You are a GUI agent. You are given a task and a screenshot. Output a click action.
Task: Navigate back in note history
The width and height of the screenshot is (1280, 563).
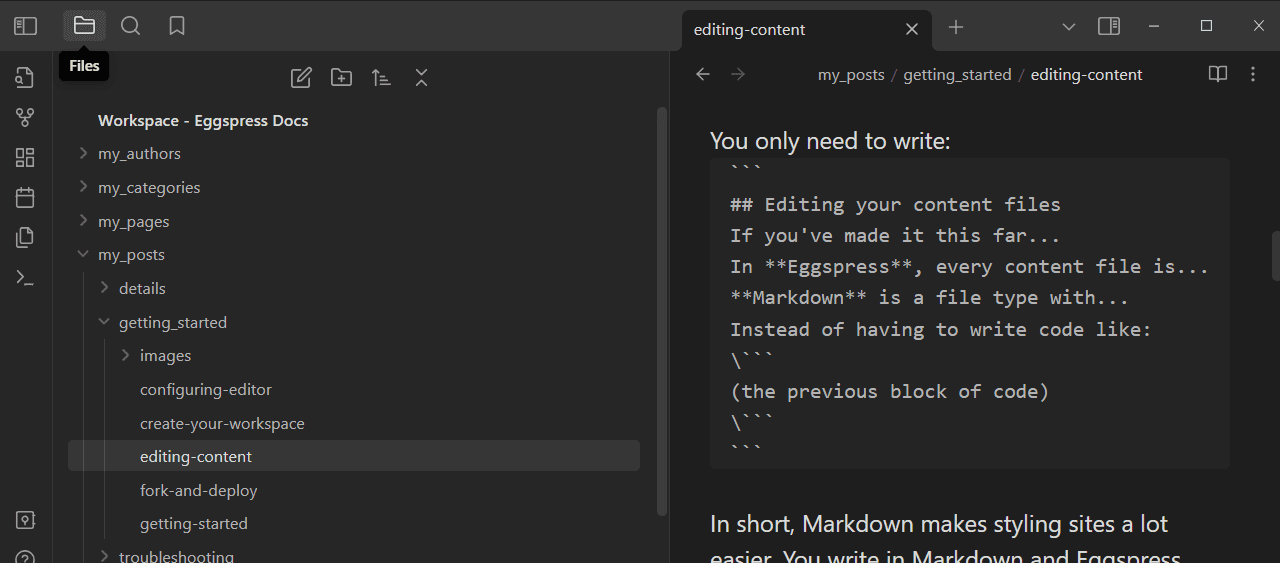click(x=703, y=74)
